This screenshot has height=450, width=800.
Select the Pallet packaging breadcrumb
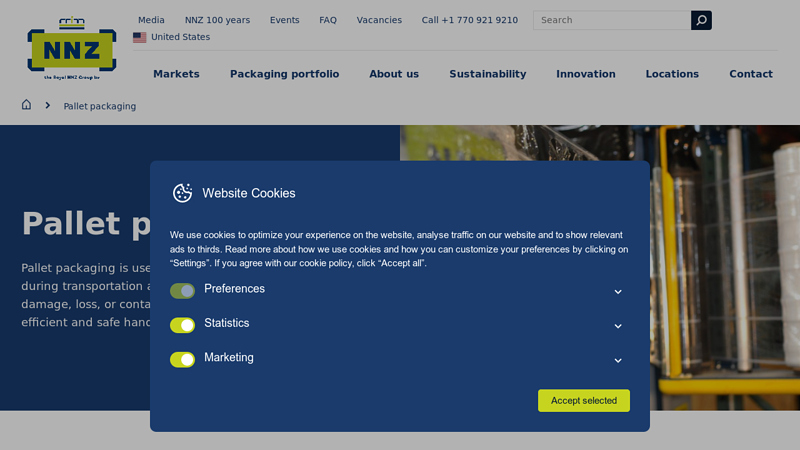pyautogui.click(x=100, y=106)
